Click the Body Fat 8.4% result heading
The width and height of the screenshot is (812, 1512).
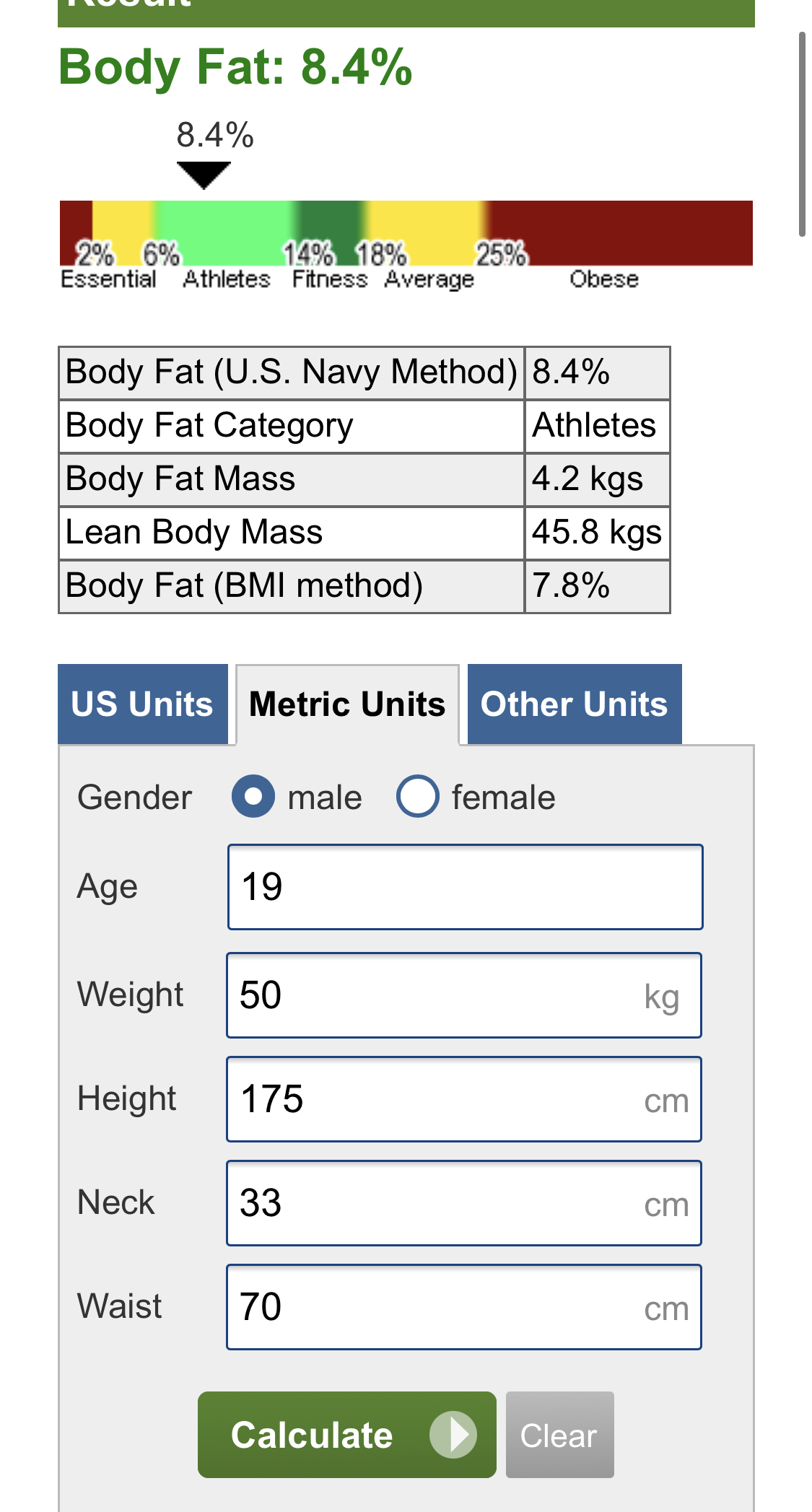pyautogui.click(x=235, y=67)
